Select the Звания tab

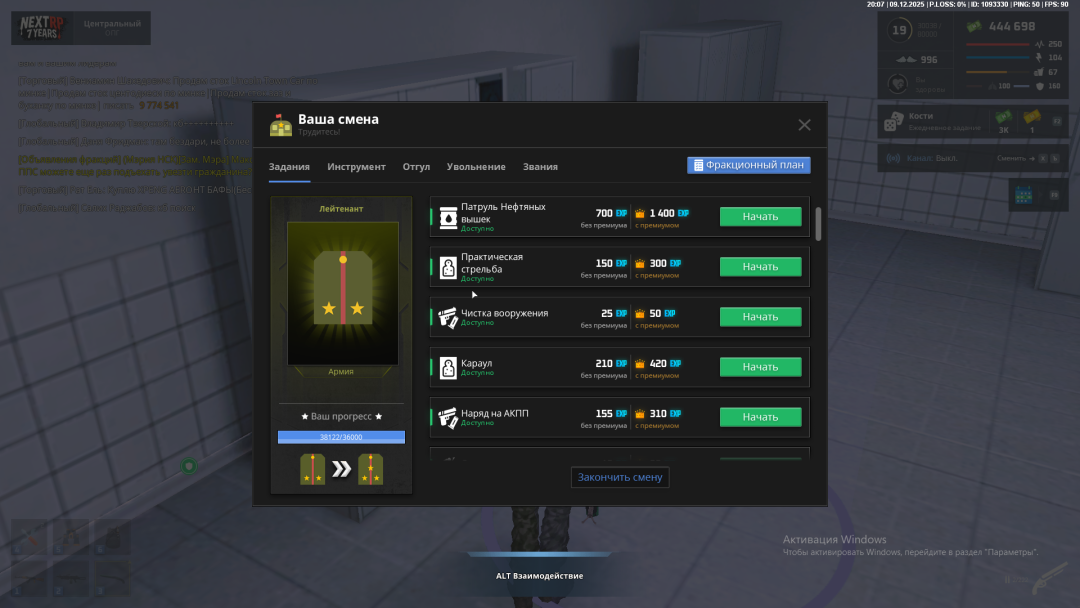540,167
